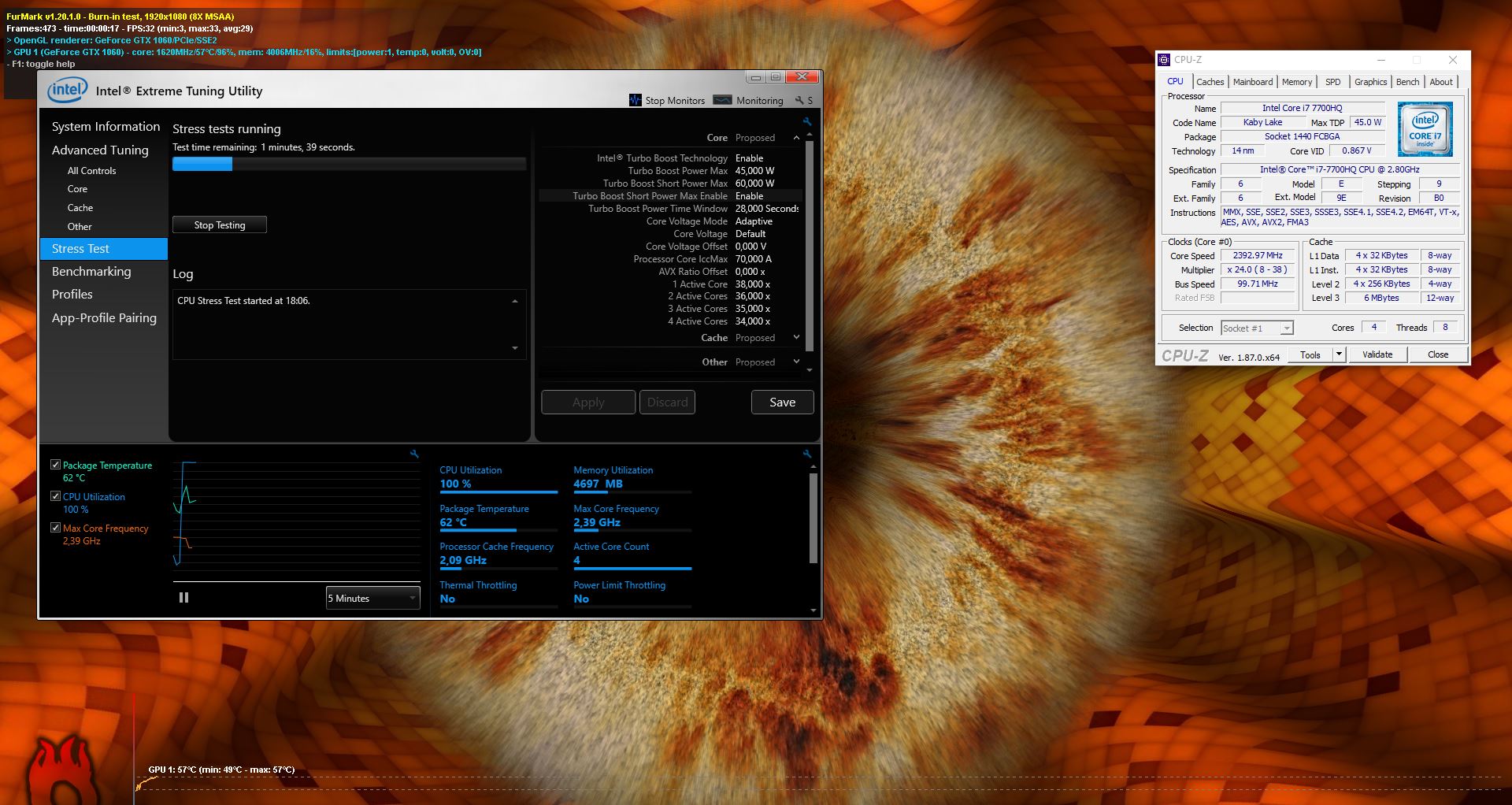This screenshot has height=805, width=1512.
Task: Open the Tools dropdown arrow in CPU-Z
Action: (1338, 354)
